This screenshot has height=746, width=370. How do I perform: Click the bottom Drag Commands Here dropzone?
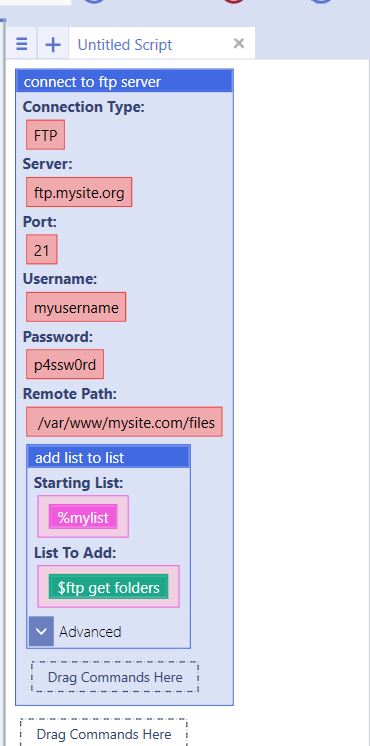tap(104, 734)
